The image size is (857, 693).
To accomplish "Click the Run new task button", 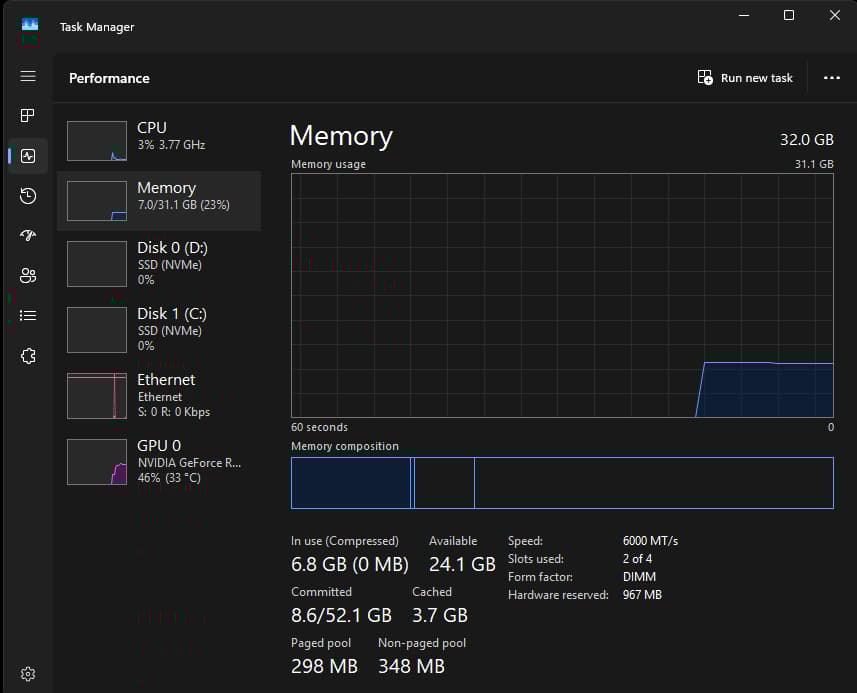I will [x=744, y=77].
